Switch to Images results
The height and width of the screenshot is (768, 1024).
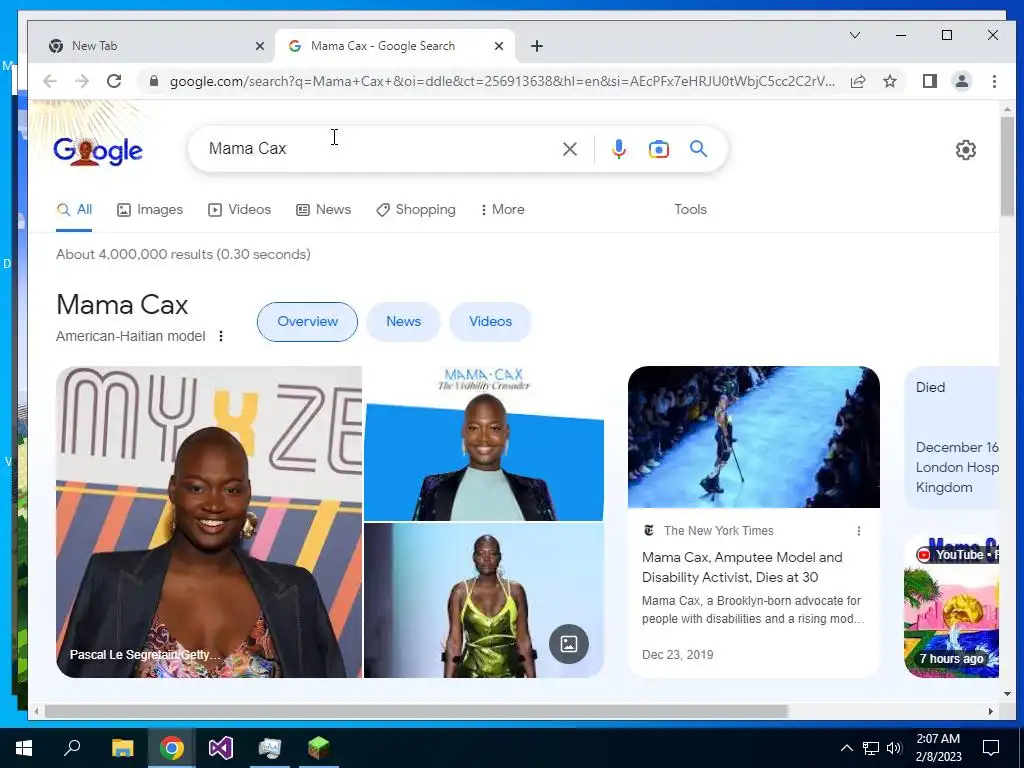click(x=150, y=210)
